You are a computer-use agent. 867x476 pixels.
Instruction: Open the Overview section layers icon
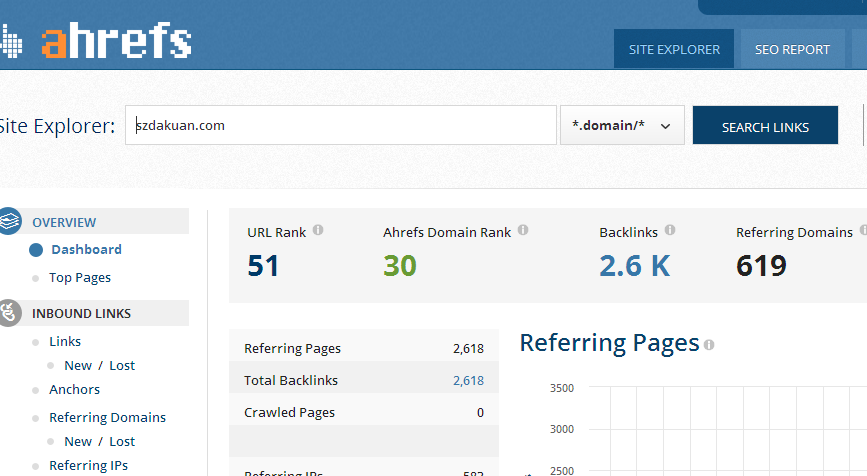[9, 221]
